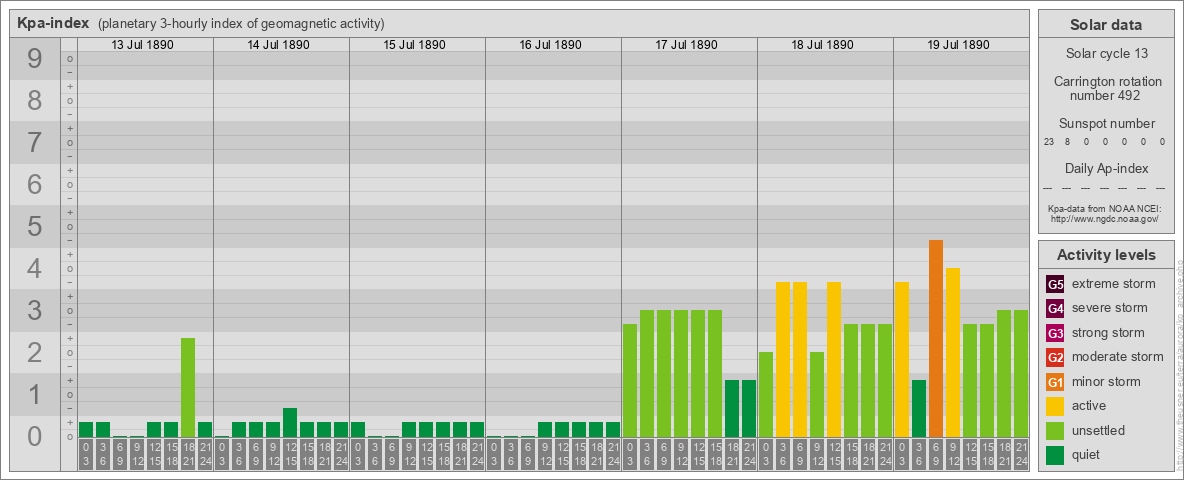The height and width of the screenshot is (480, 1184).
Task: Open the ngdc.noaa.gov source link
Action: 1103,218
